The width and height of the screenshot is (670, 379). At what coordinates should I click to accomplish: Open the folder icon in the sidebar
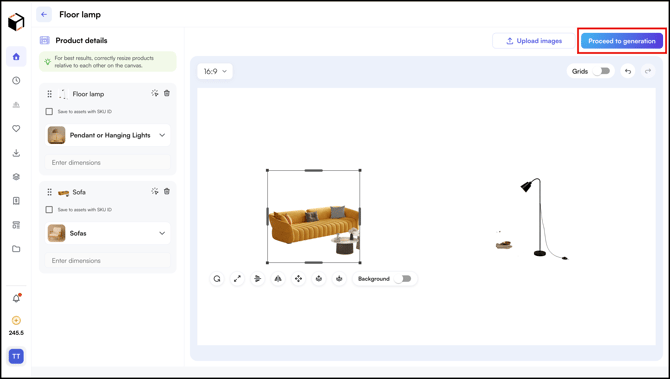(16, 249)
